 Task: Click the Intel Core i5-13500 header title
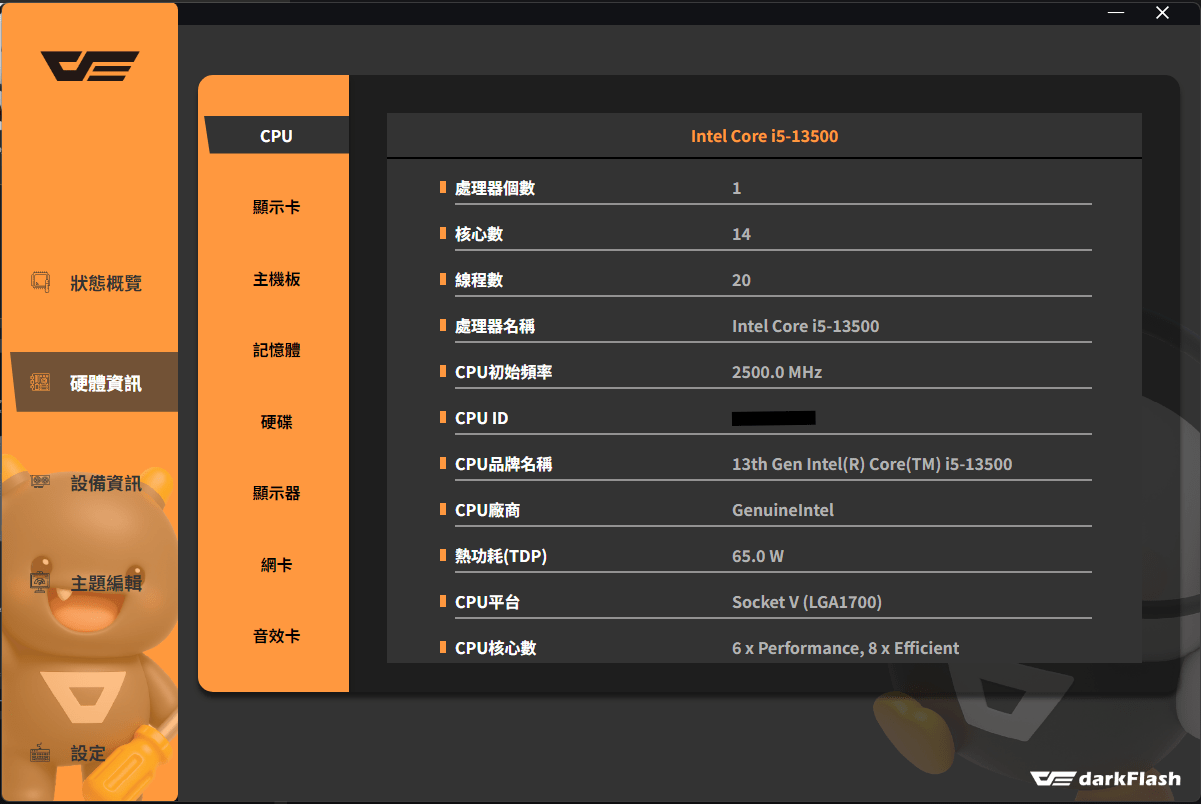[764, 136]
